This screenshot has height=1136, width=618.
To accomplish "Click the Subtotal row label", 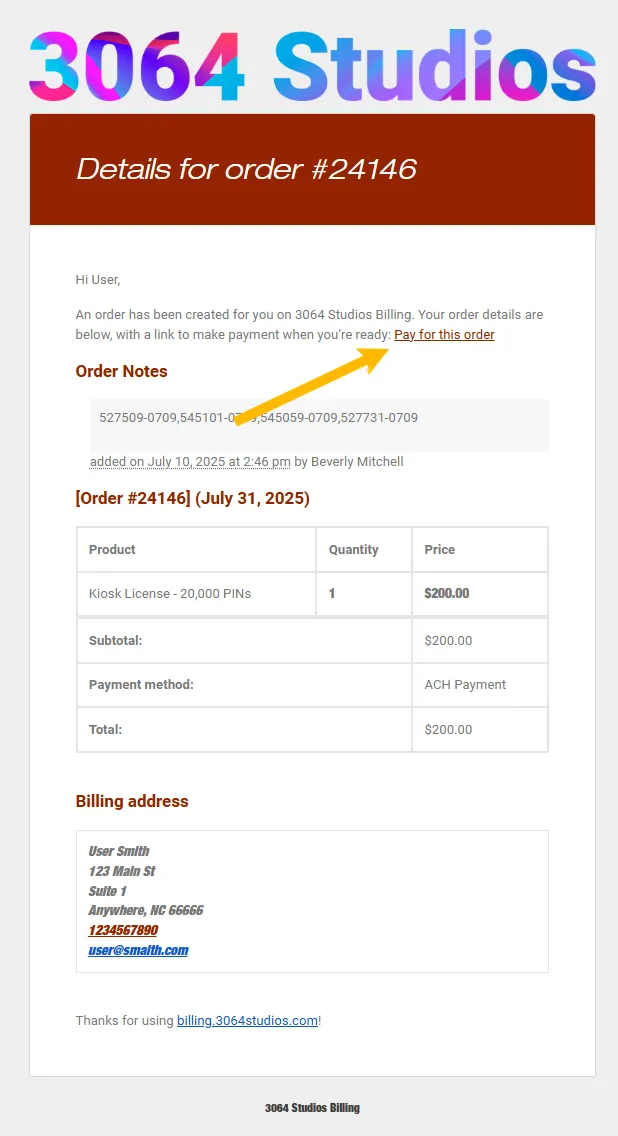I will pos(115,640).
